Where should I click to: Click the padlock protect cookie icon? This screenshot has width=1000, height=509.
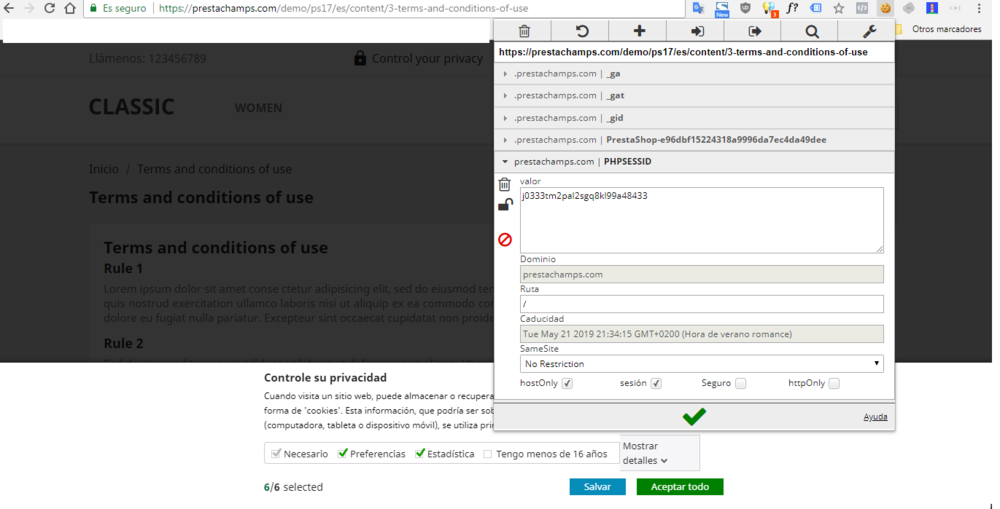[x=505, y=205]
